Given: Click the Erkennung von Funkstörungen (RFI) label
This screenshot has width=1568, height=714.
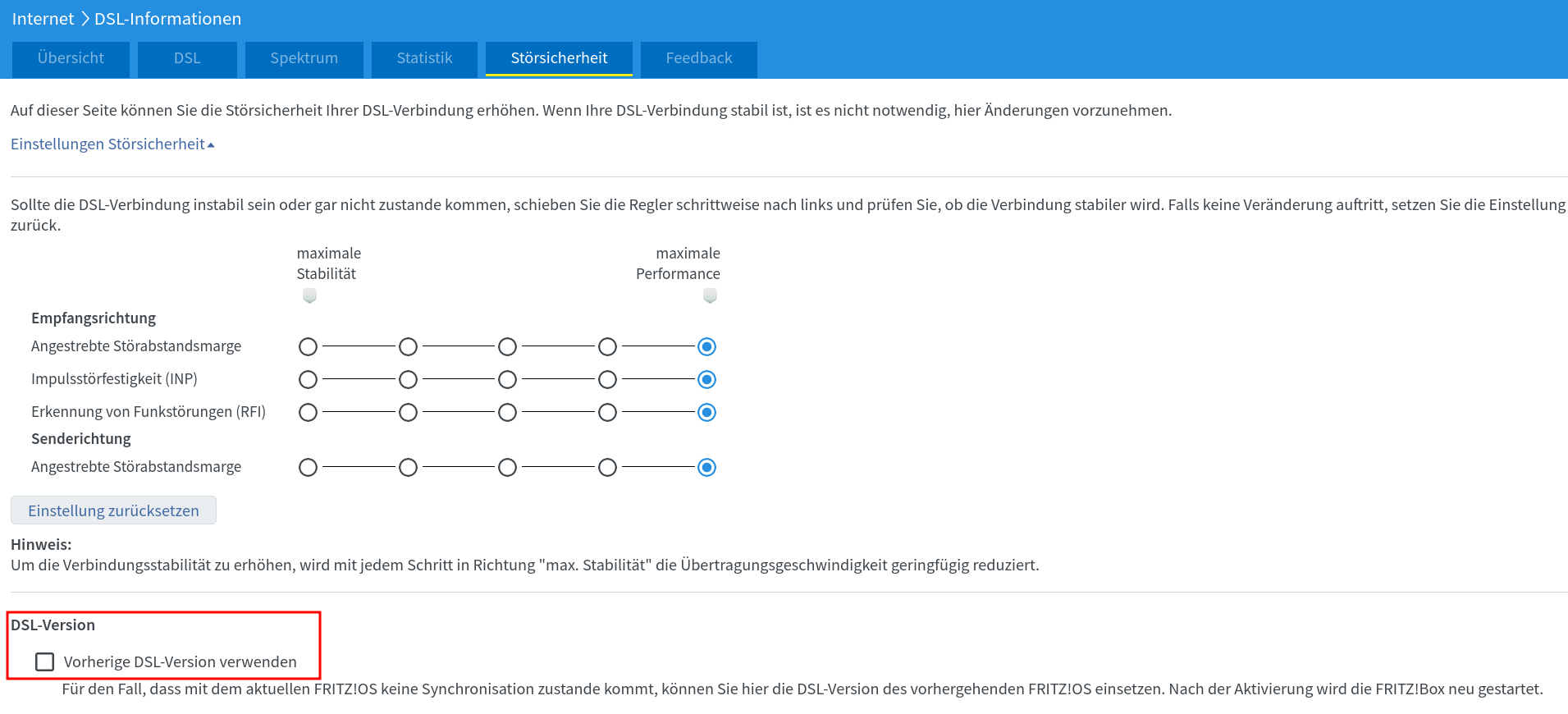Looking at the screenshot, I should (149, 412).
